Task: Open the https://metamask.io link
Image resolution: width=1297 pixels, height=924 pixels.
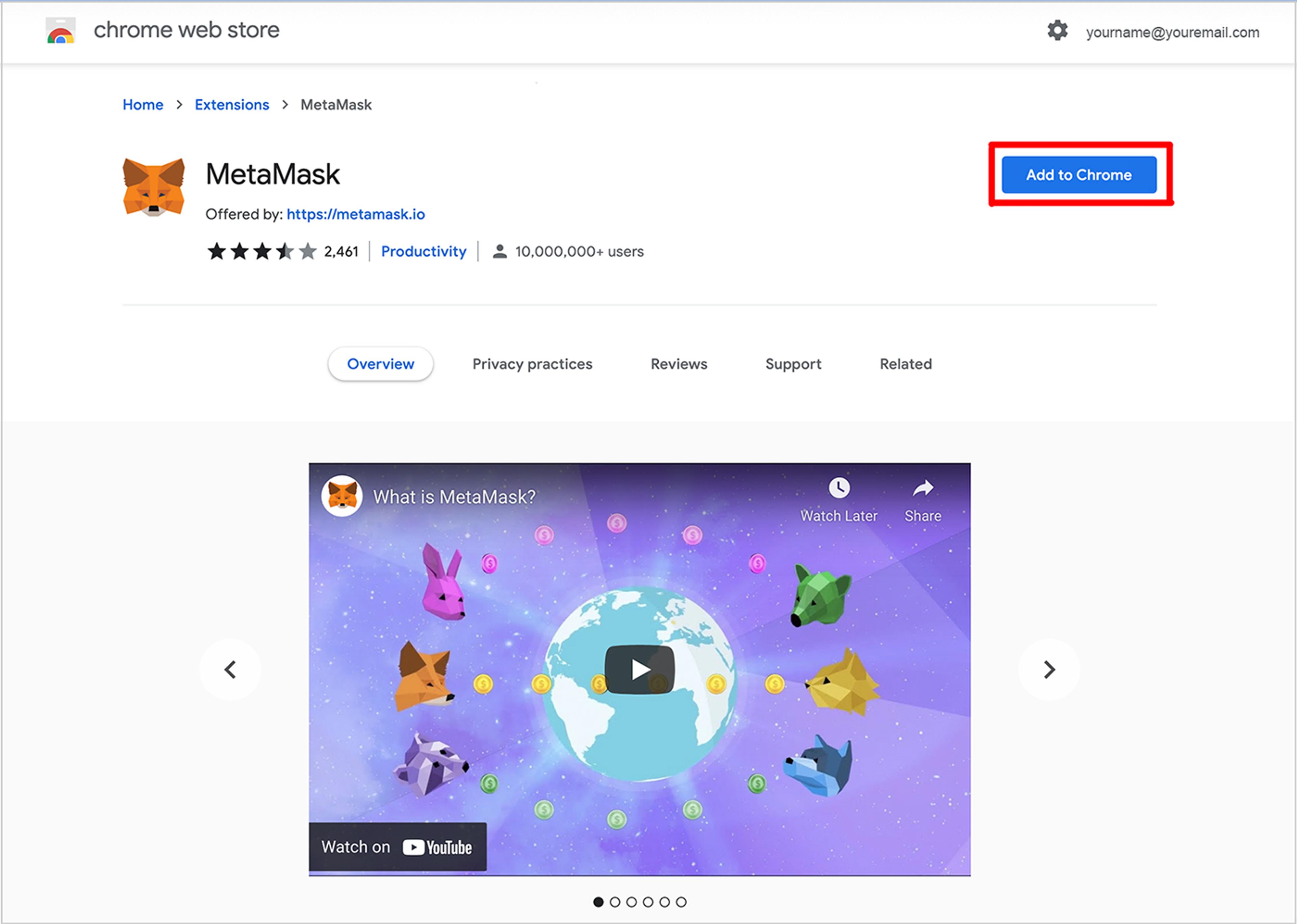Action: 356,214
